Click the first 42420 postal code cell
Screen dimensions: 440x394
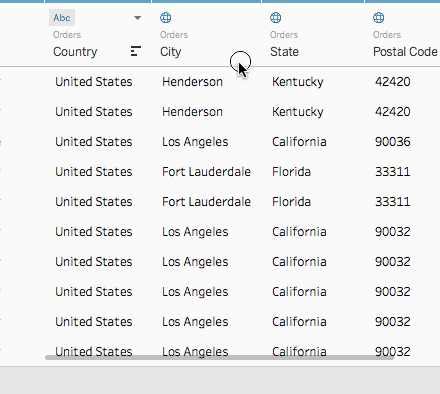click(x=393, y=82)
